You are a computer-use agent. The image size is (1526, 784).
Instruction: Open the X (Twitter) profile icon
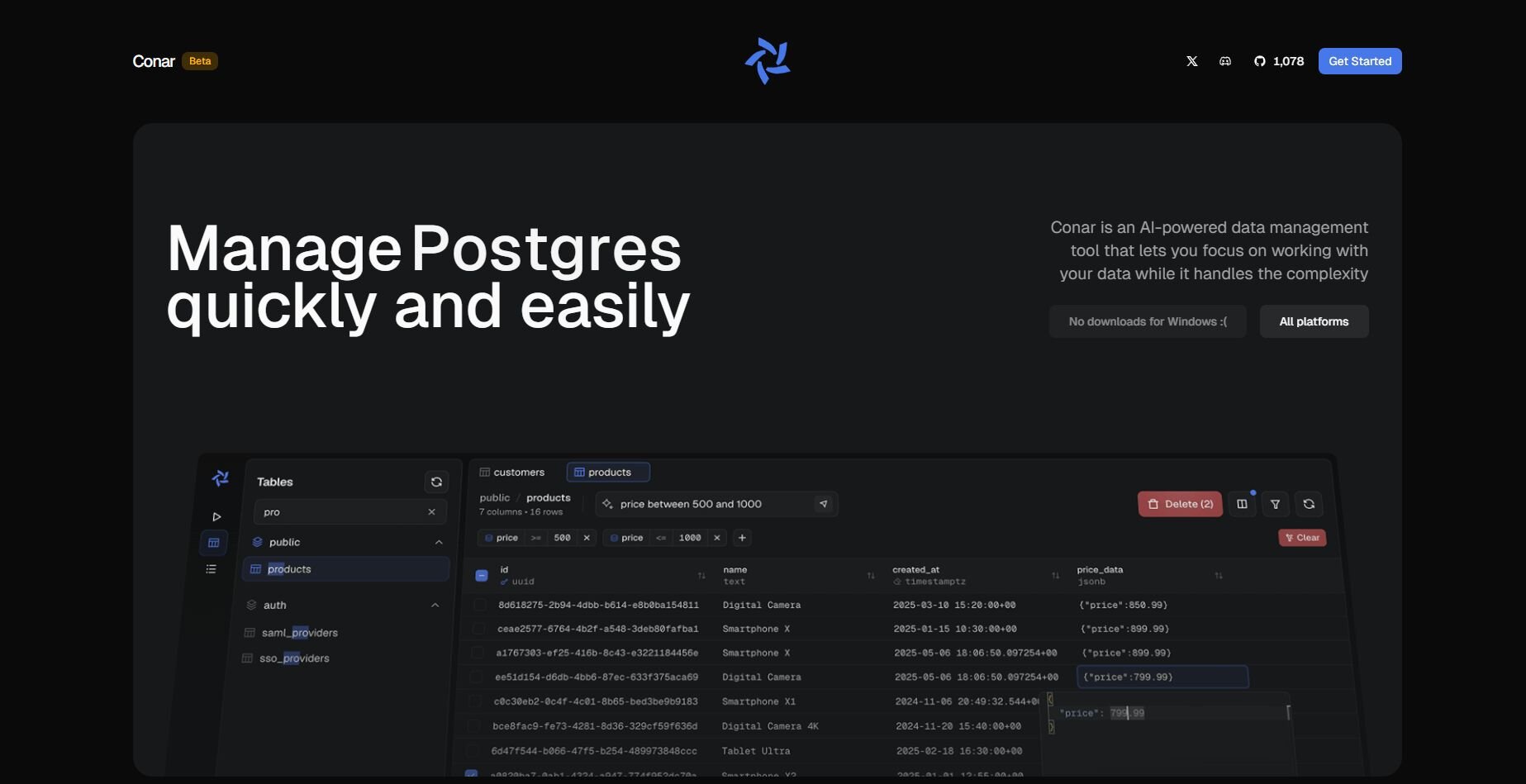(1191, 61)
